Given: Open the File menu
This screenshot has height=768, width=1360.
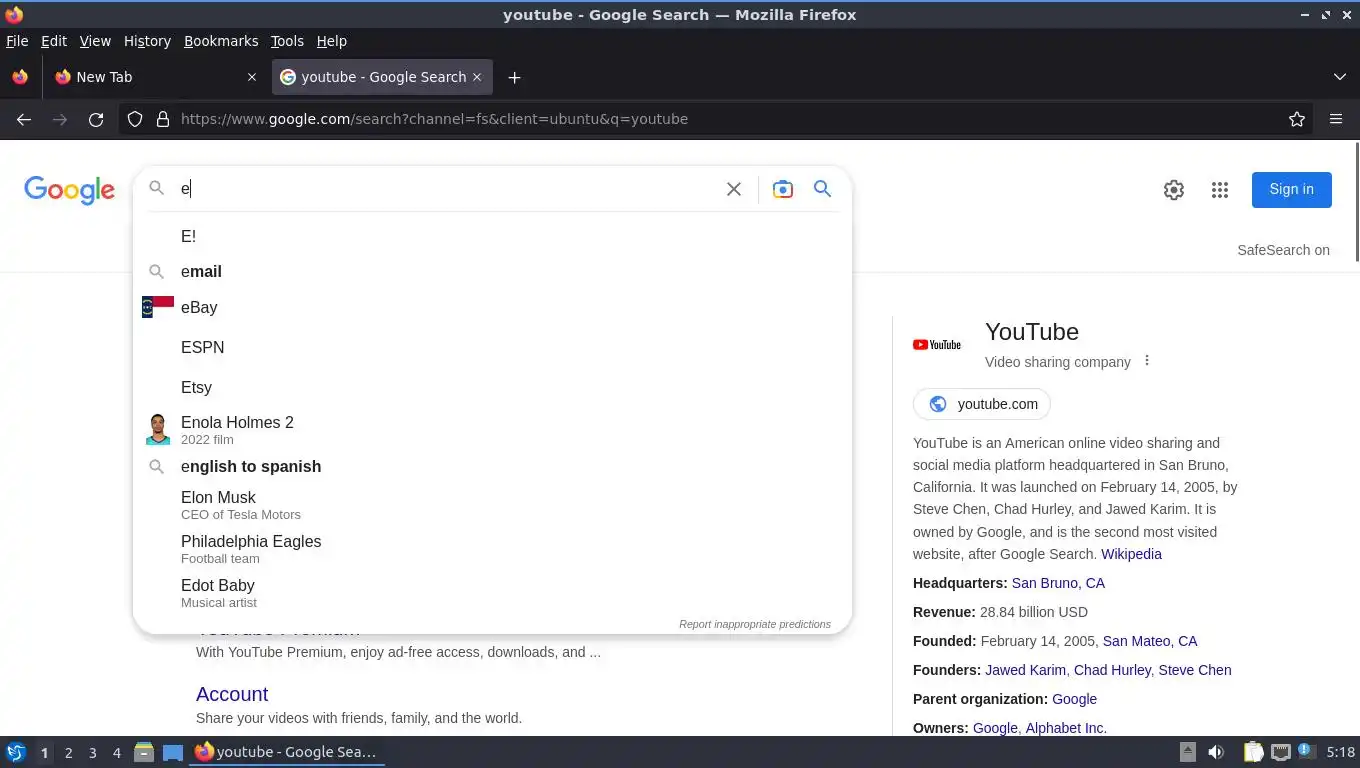Looking at the screenshot, I should click(x=17, y=41).
